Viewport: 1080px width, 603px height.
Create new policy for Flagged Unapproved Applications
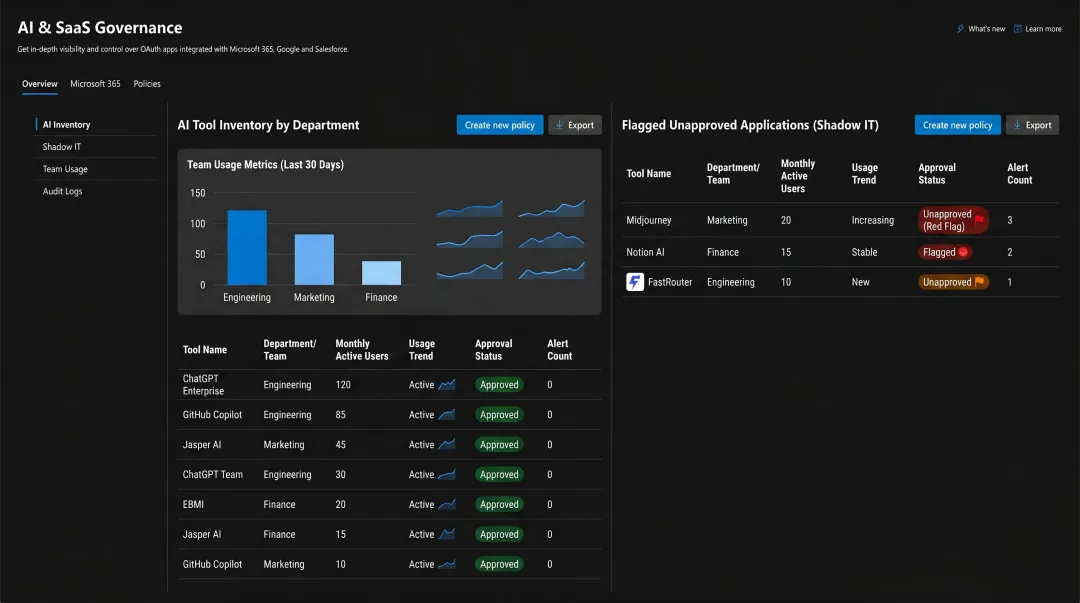pyautogui.click(x=957, y=125)
